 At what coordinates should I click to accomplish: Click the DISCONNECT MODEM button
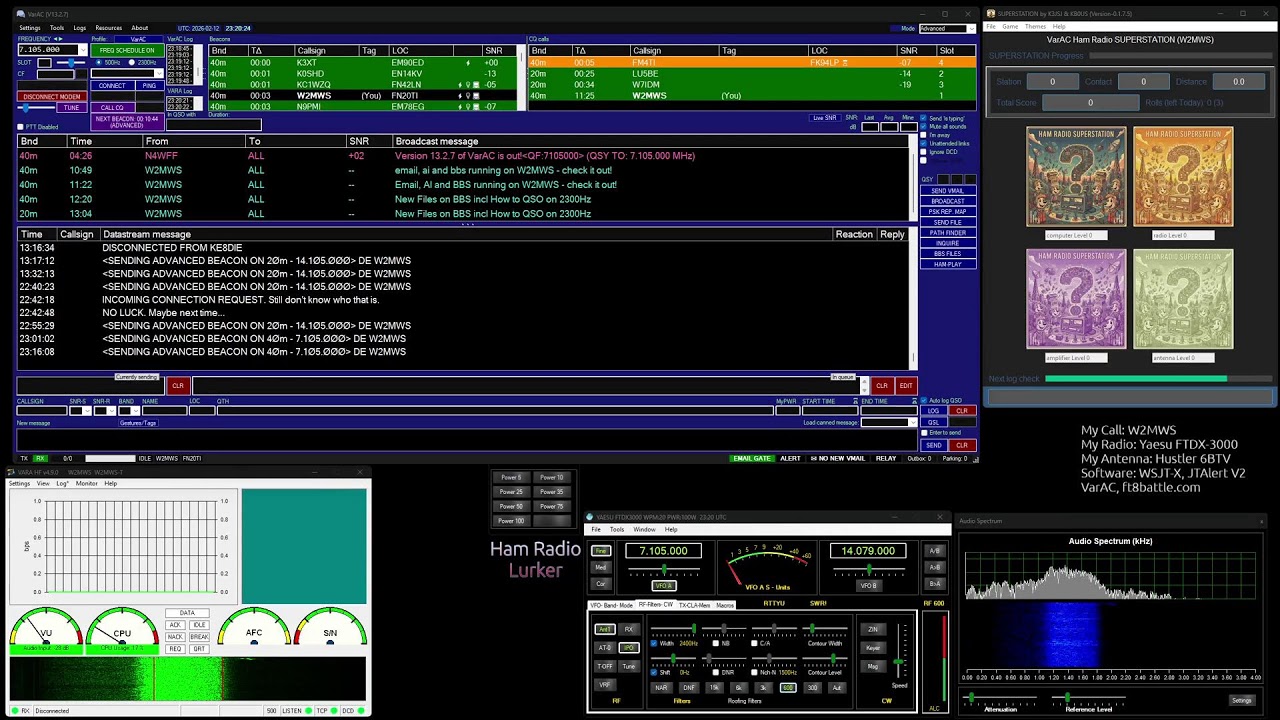50,97
